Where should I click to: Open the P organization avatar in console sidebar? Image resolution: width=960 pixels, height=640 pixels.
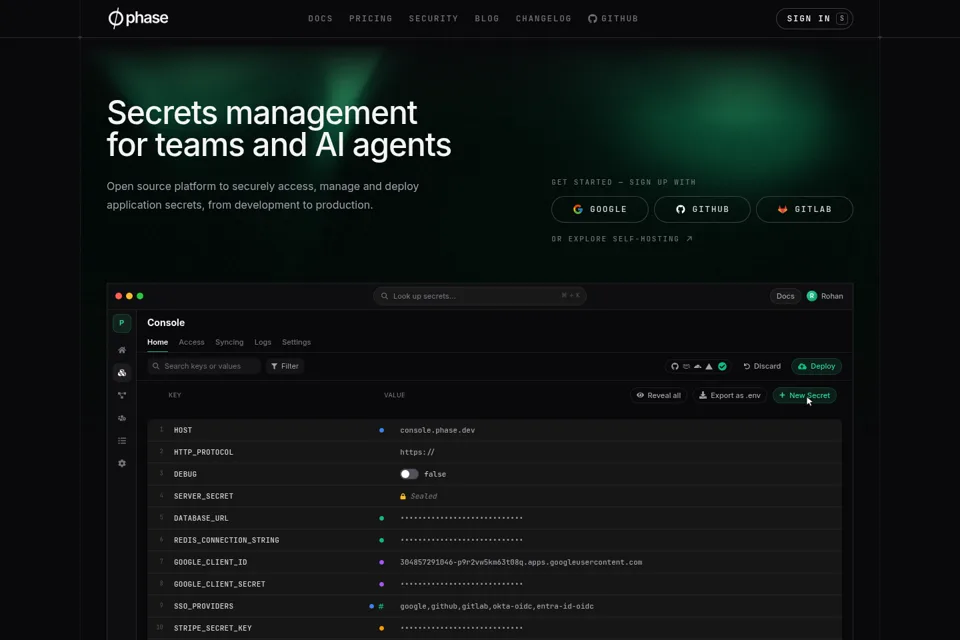(122, 323)
